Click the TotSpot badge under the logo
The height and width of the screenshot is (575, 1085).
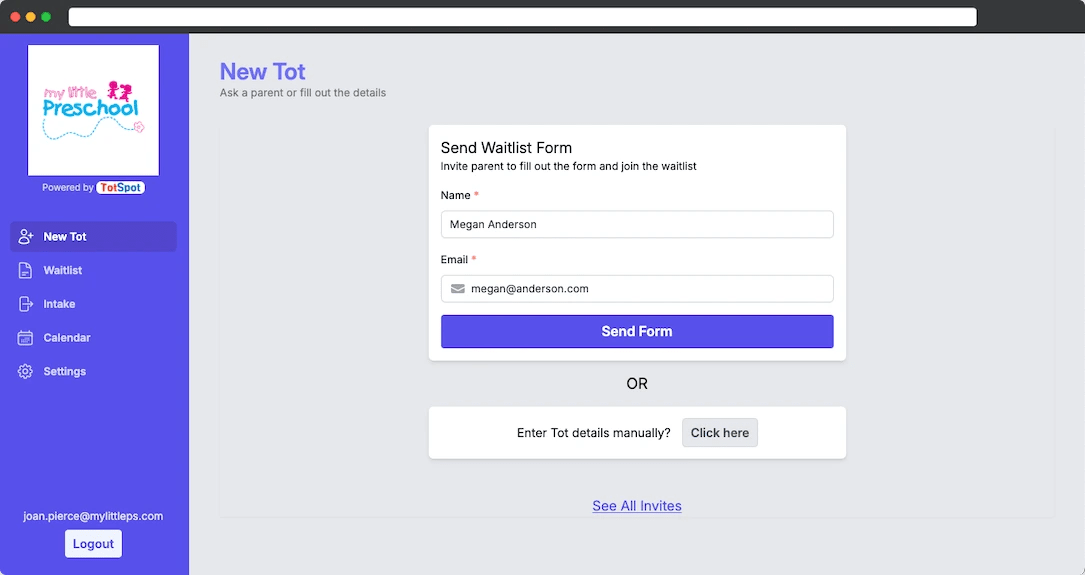[120, 188]
